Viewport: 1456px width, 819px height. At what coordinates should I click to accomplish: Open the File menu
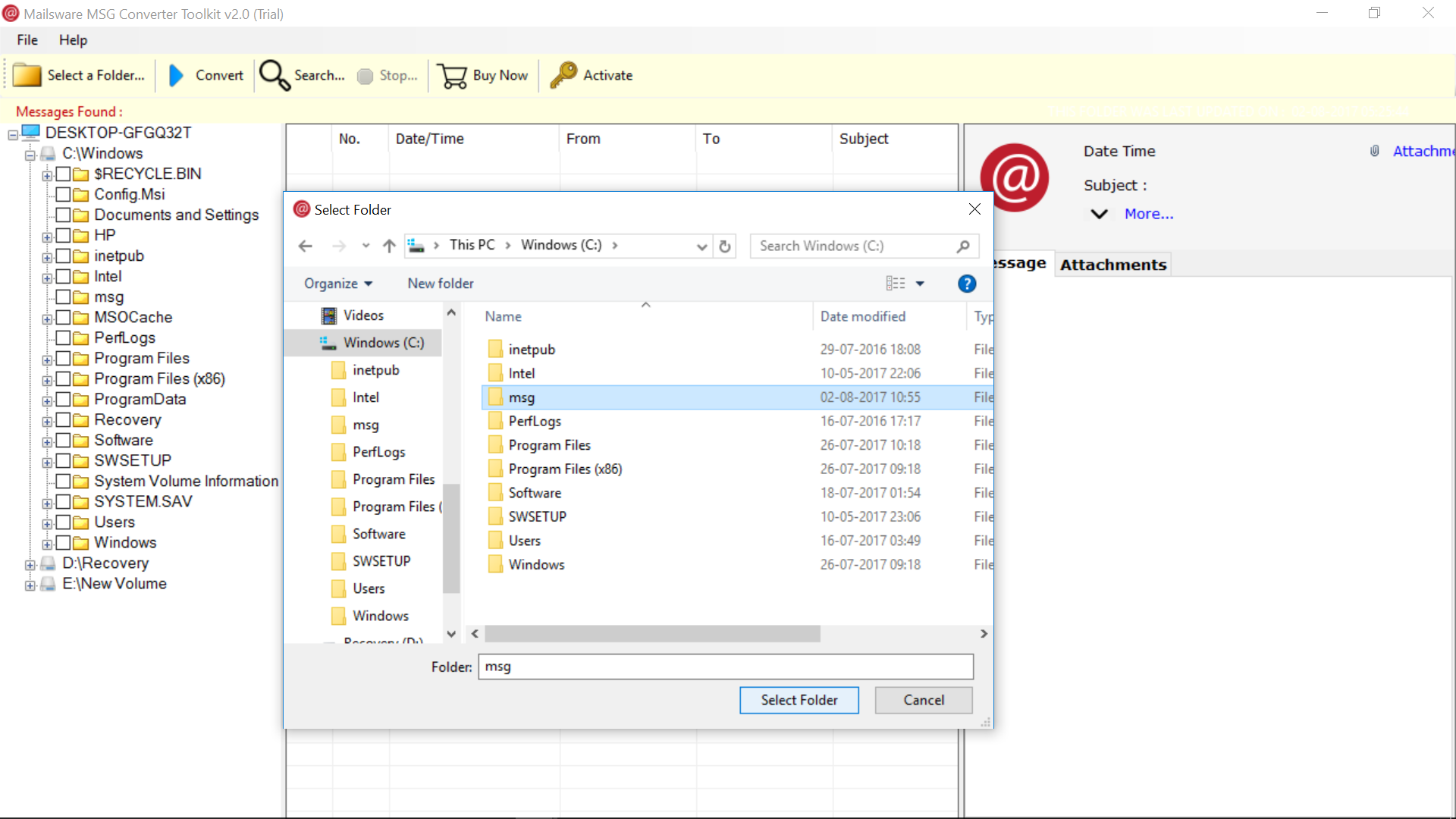coord(26,40)
